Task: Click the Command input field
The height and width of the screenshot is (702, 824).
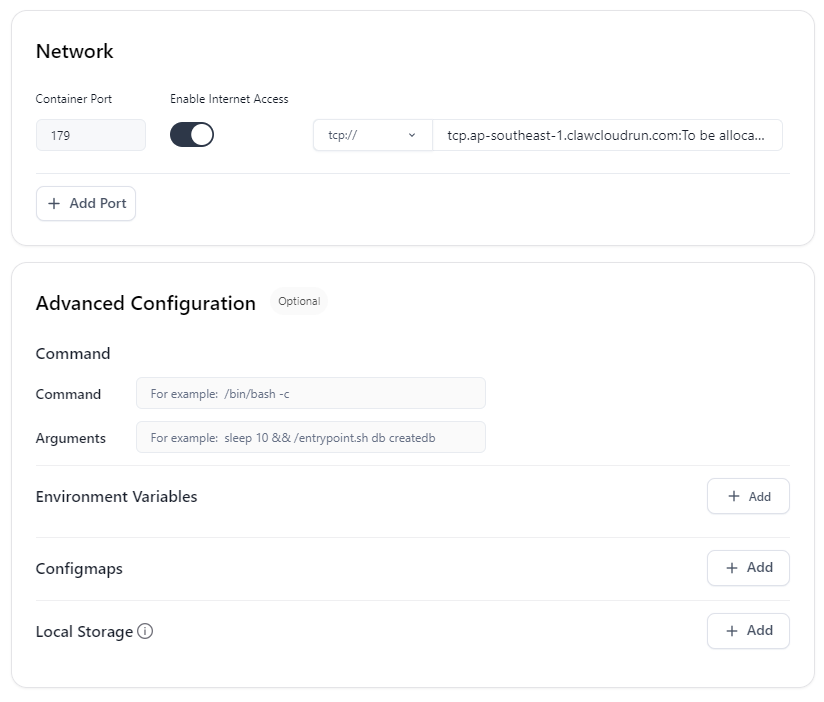Action: pyautogui.click(x=311, y=393)
